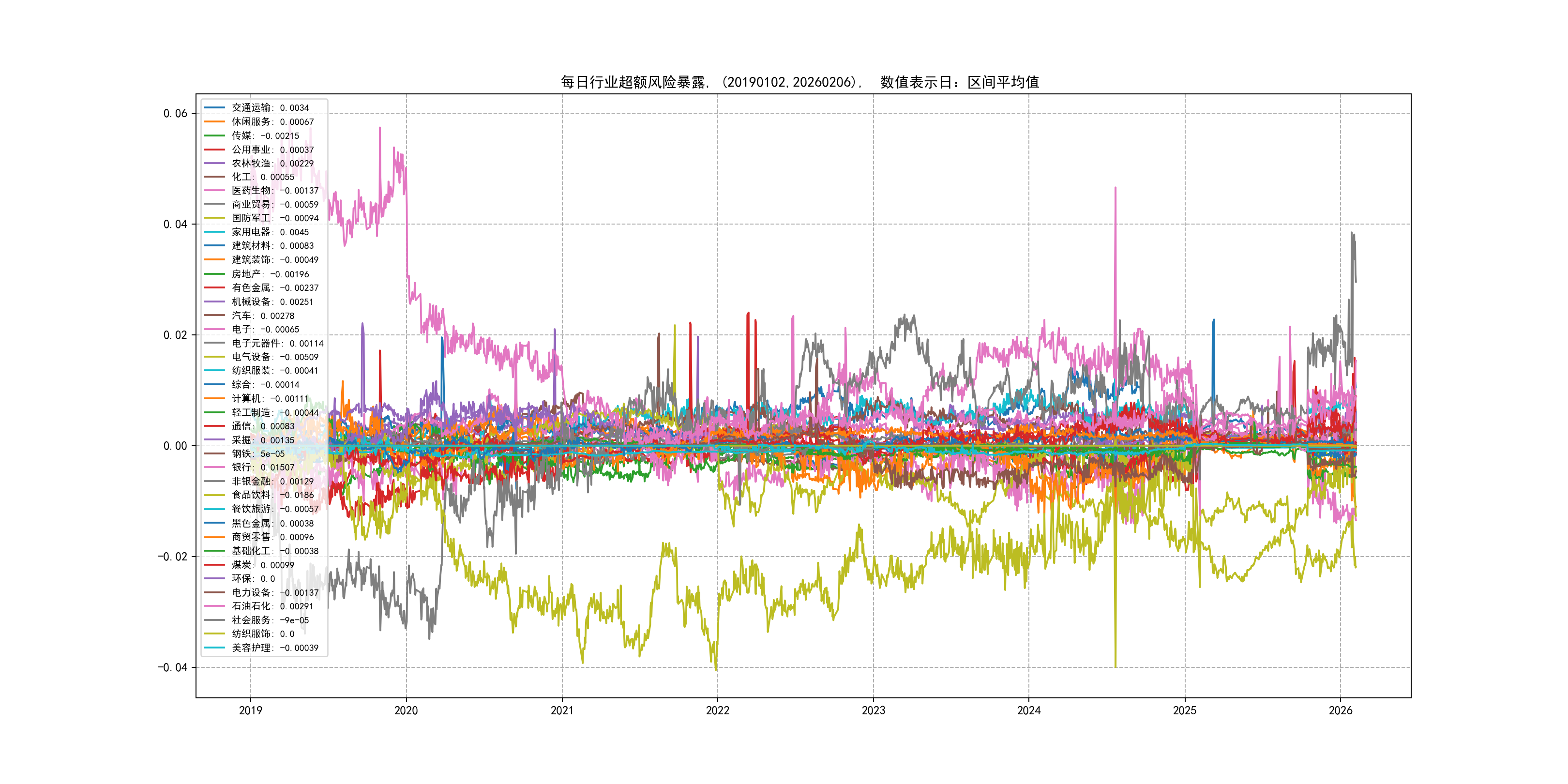Click the 2022 x-axis tick label
The height and width of the screenshot is (784, 1568).
(718, 710)
